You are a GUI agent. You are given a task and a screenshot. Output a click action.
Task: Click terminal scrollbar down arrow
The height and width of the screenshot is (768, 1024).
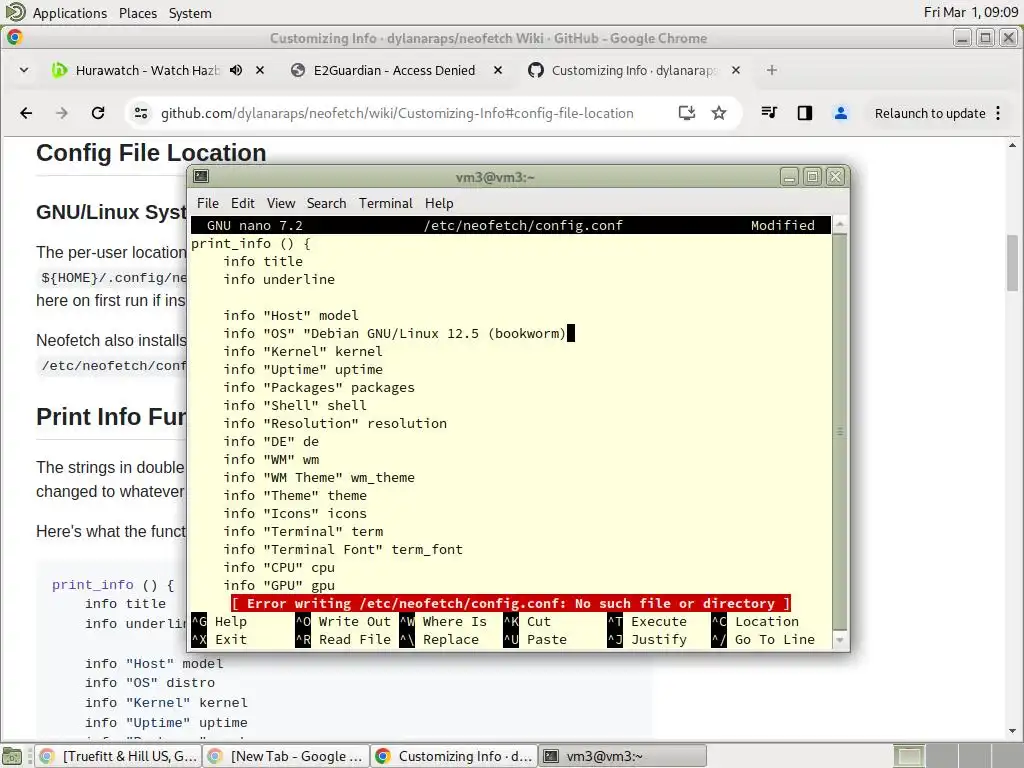pyautogui.click(x=840, y=641)
